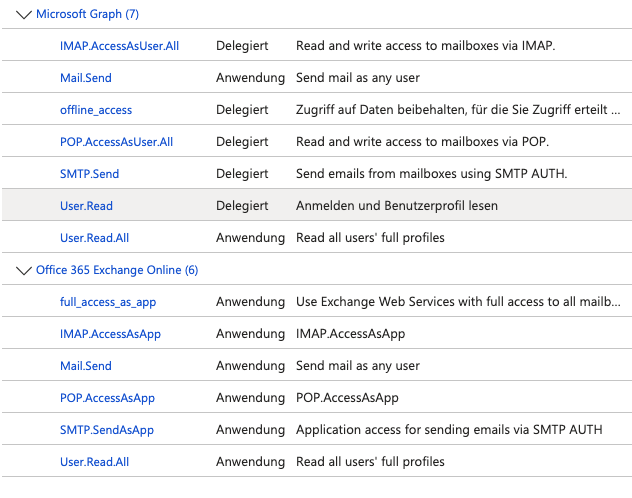Open the POP.AccessAsApp permission link
The width and height of the screenshot is (632, 498).
tap(107, 398)
